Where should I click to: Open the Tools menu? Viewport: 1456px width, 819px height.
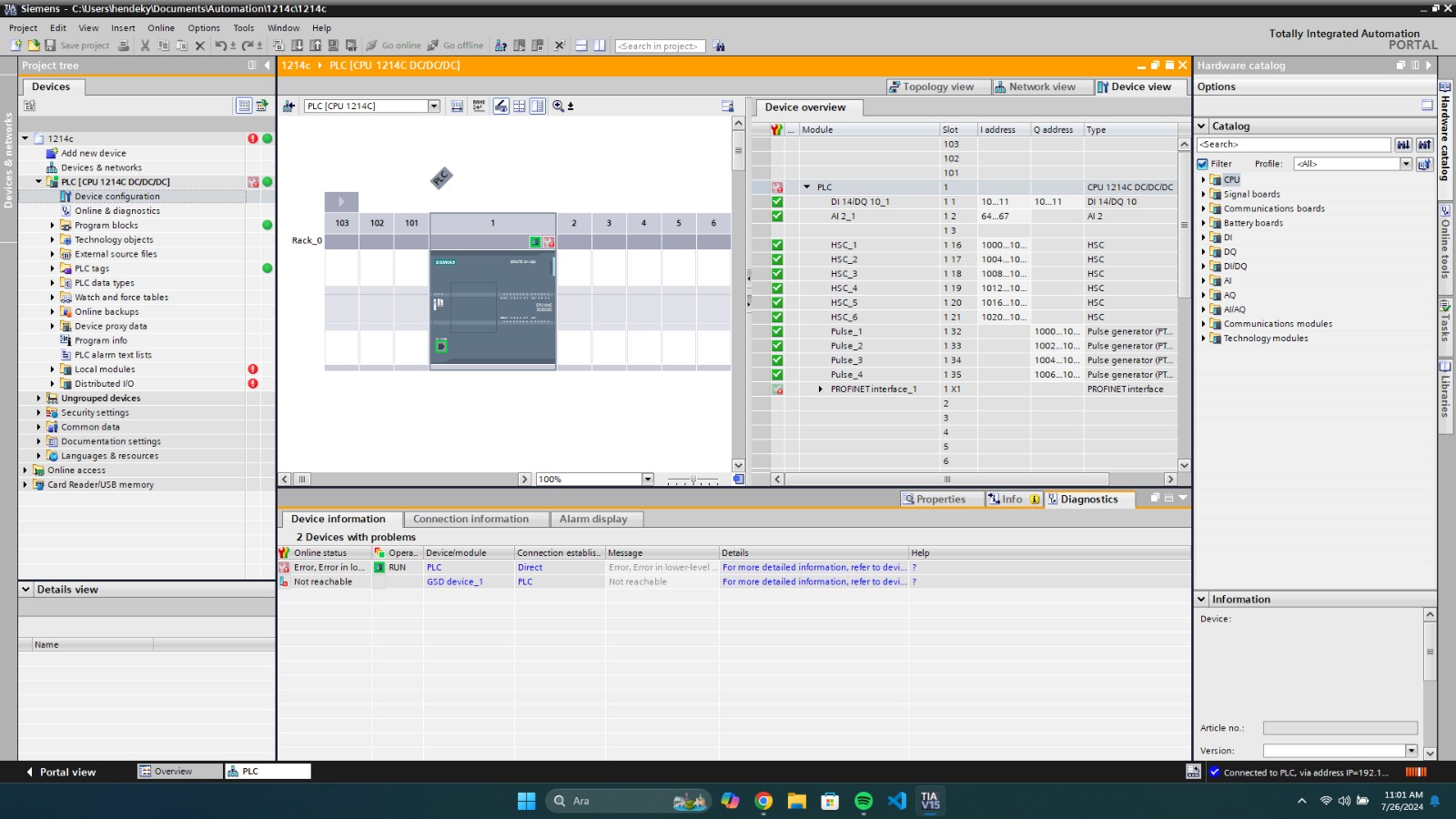(244, 28)
